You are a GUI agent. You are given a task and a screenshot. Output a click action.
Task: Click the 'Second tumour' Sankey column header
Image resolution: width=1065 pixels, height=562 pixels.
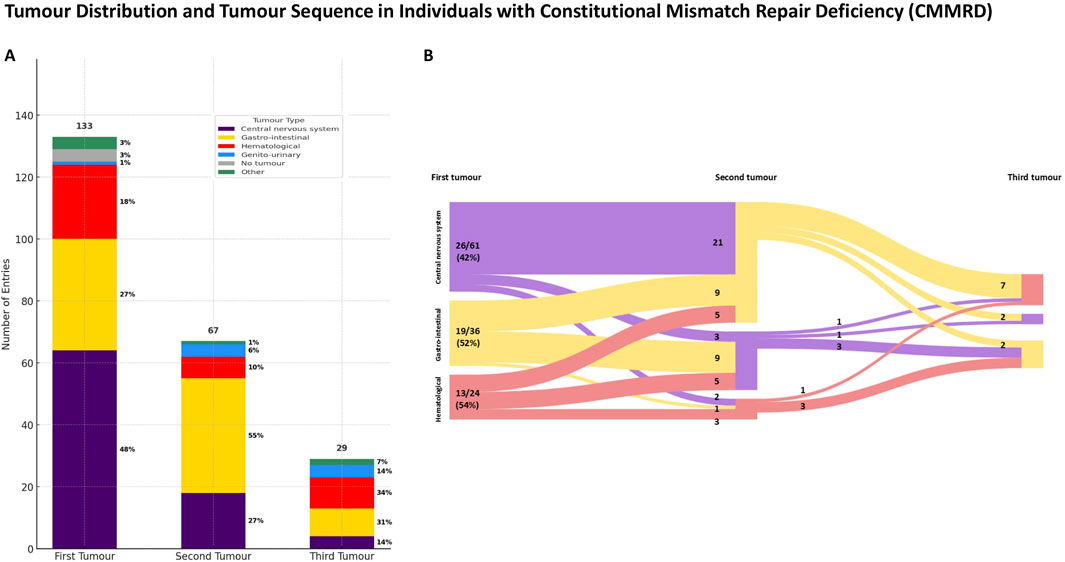tap(745, 177)
